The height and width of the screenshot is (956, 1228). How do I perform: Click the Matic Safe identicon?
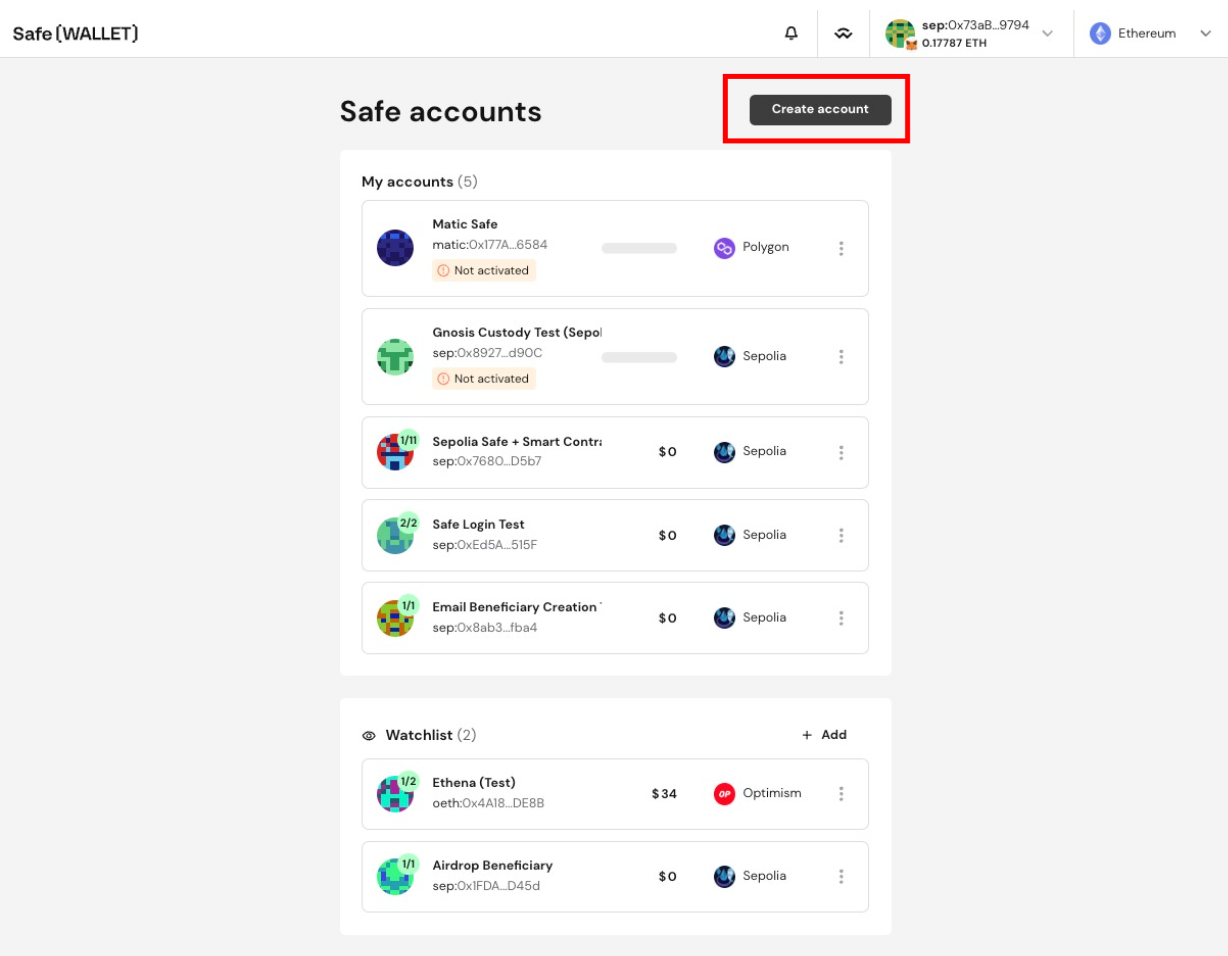tap(395, 248)
